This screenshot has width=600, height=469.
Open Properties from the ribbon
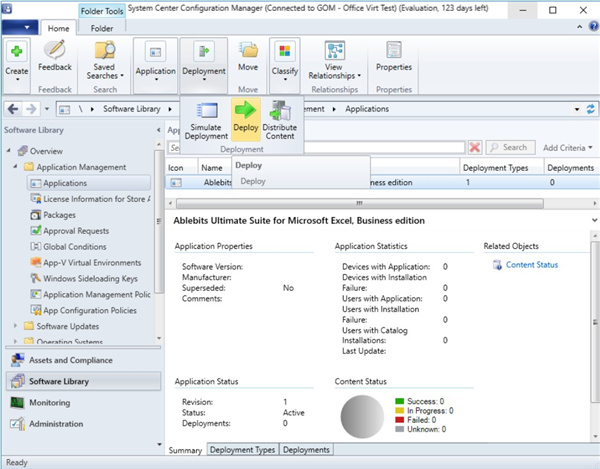394,57
